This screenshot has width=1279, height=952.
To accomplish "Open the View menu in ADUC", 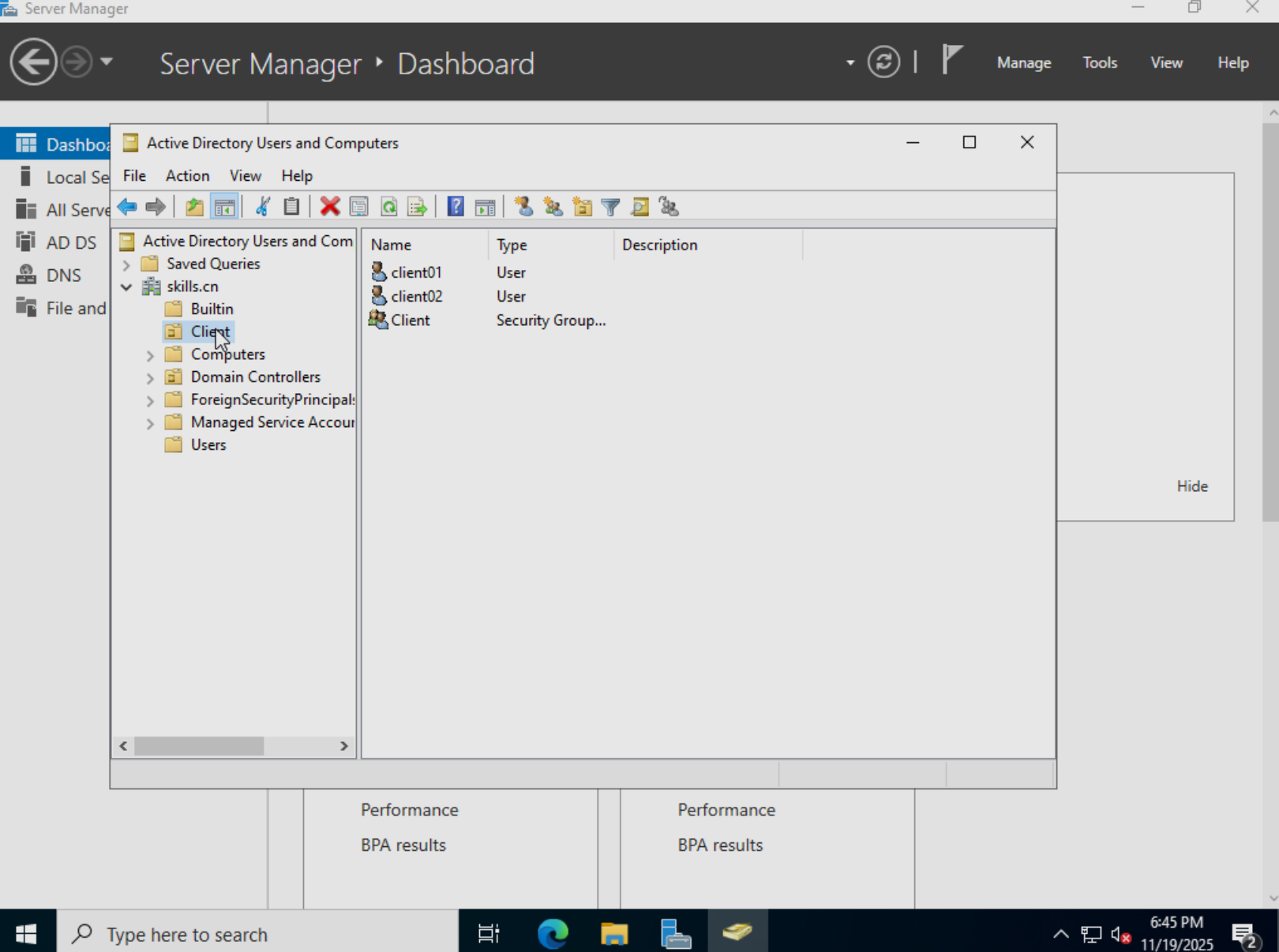I will [x=245, y=175].
